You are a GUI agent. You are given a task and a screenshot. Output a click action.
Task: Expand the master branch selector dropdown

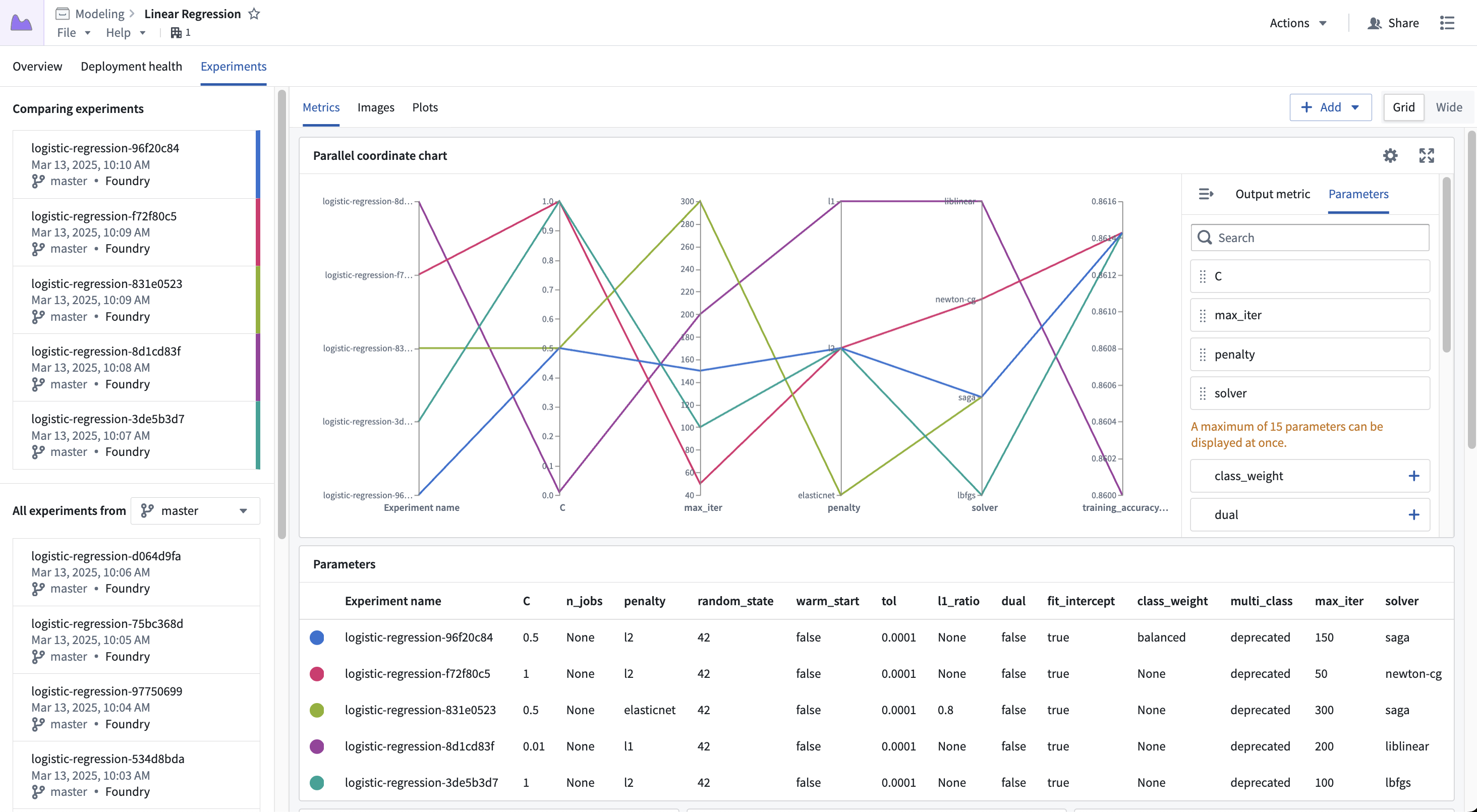[195, 510]
